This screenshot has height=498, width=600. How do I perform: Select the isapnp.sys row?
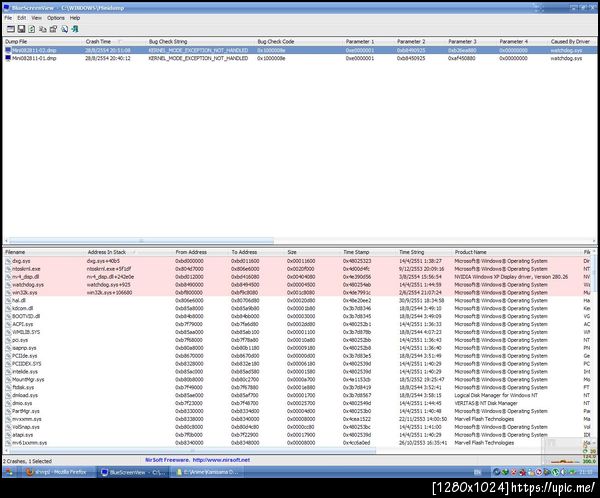297,348
